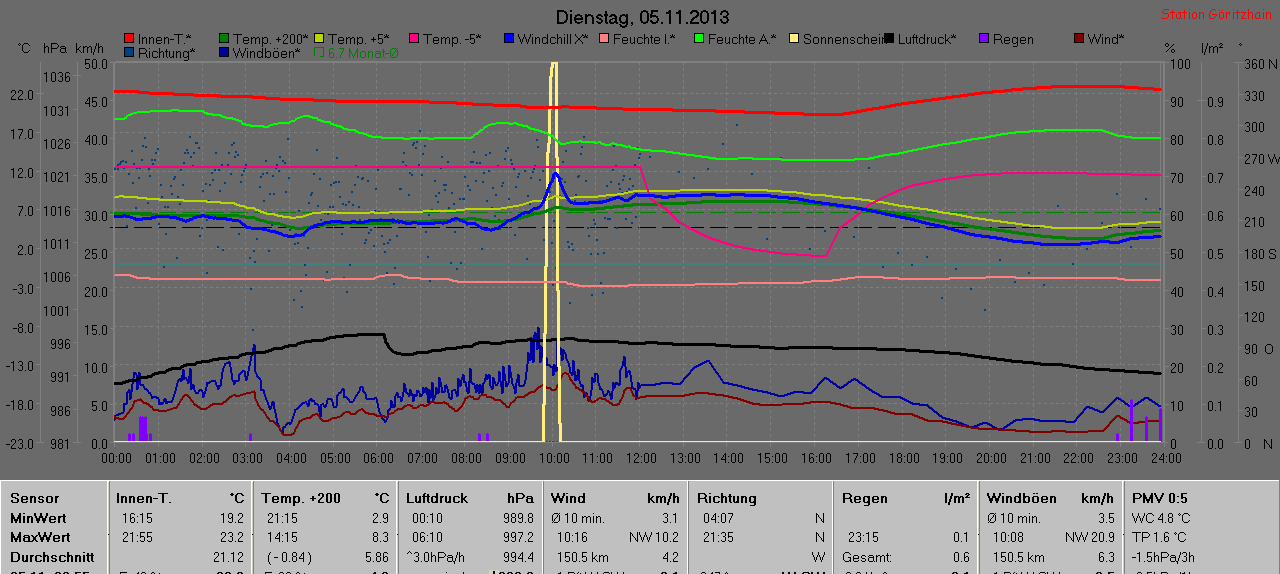This screenshot has height=574, width=1280.
Task: Click the black Luftdruck legend marker
Action: click(x=889, y=39)
